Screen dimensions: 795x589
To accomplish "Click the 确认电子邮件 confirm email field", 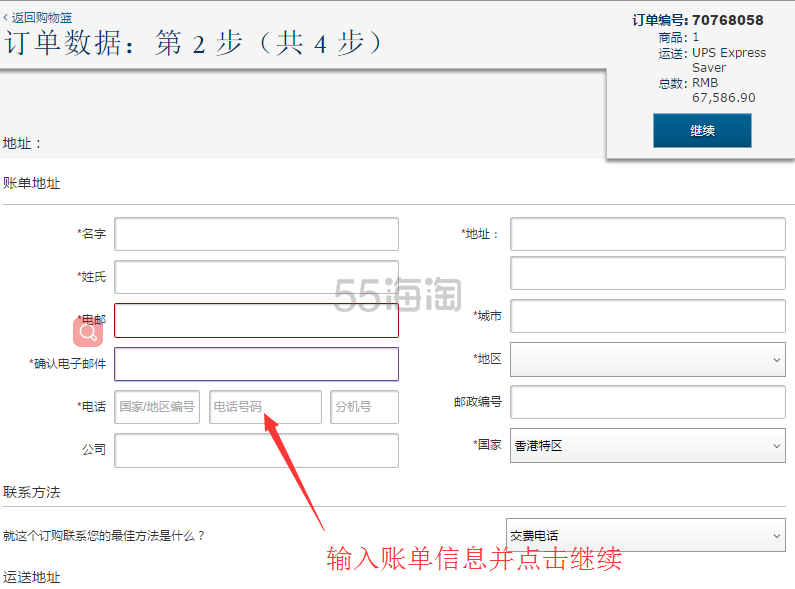I will [x=256, y=364].
